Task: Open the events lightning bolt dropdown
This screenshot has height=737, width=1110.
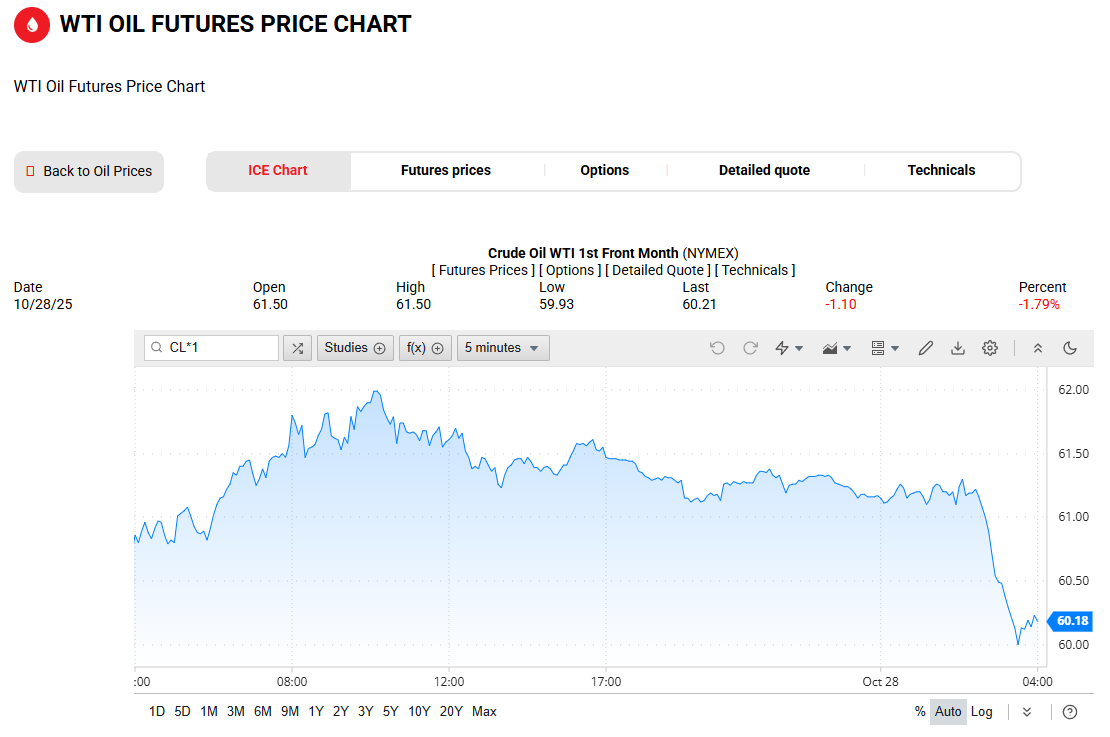Action: point(790,348)
